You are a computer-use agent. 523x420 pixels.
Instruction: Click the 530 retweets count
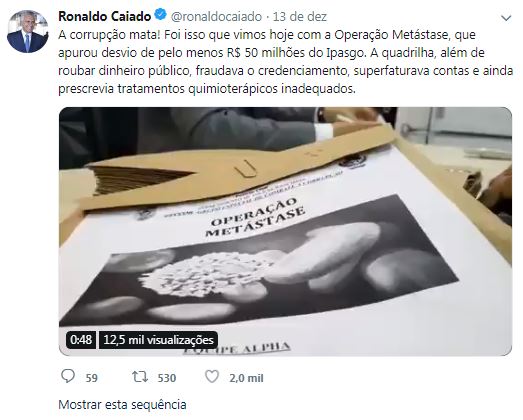167,378
